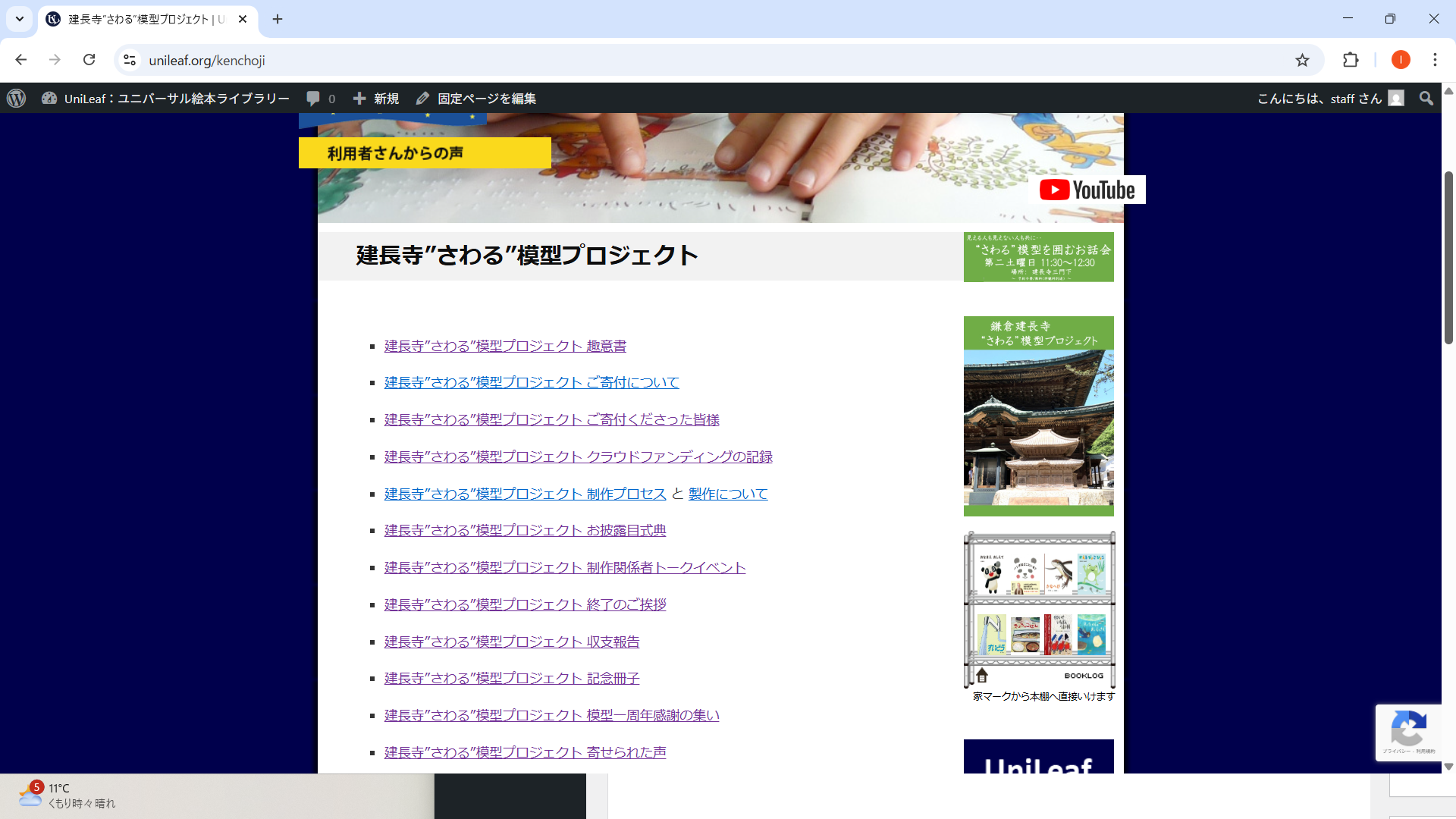Click the comments bubble icon
This screenshot has height=819, width=1456.
pyautogui.click(x=313, y=99)
